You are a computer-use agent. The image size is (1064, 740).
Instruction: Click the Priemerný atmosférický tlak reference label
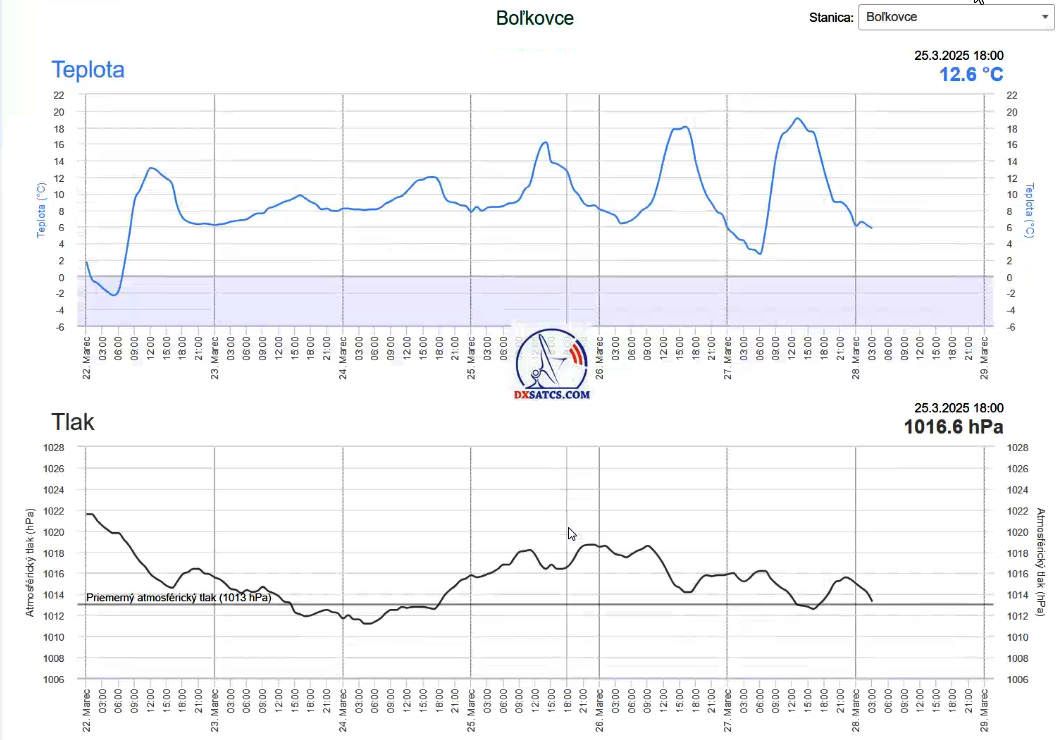(178, 598)
